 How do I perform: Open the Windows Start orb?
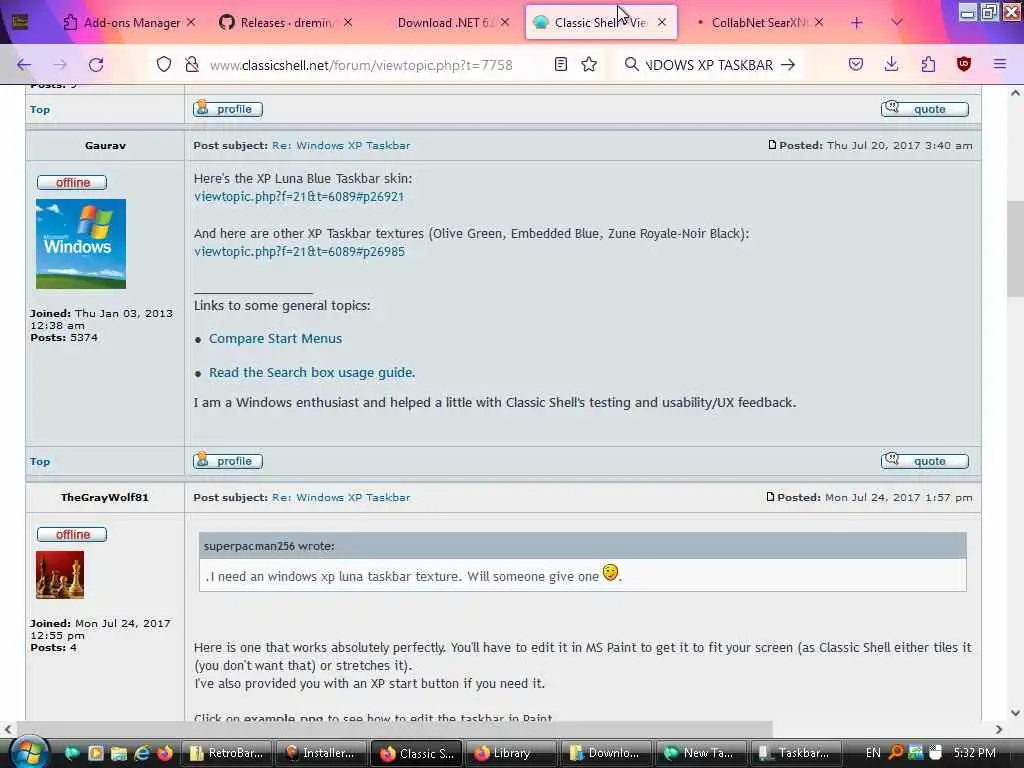(x=28, y=752)
